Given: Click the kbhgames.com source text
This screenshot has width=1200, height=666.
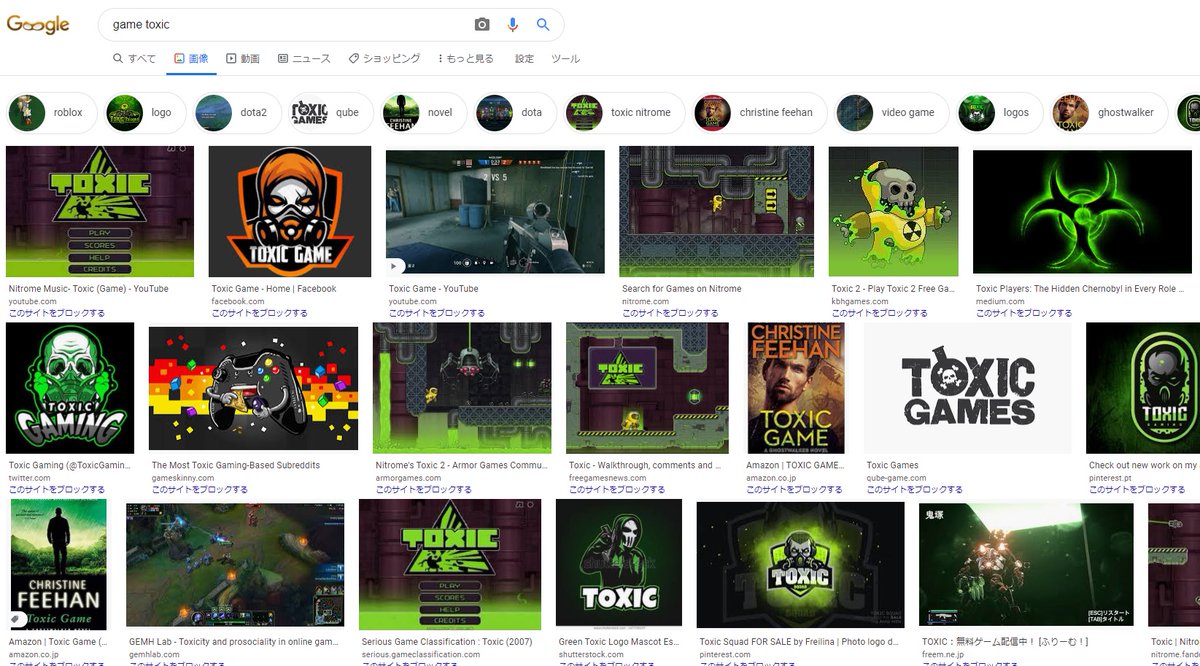Looking at the screenshot, I should coord(859,301).
